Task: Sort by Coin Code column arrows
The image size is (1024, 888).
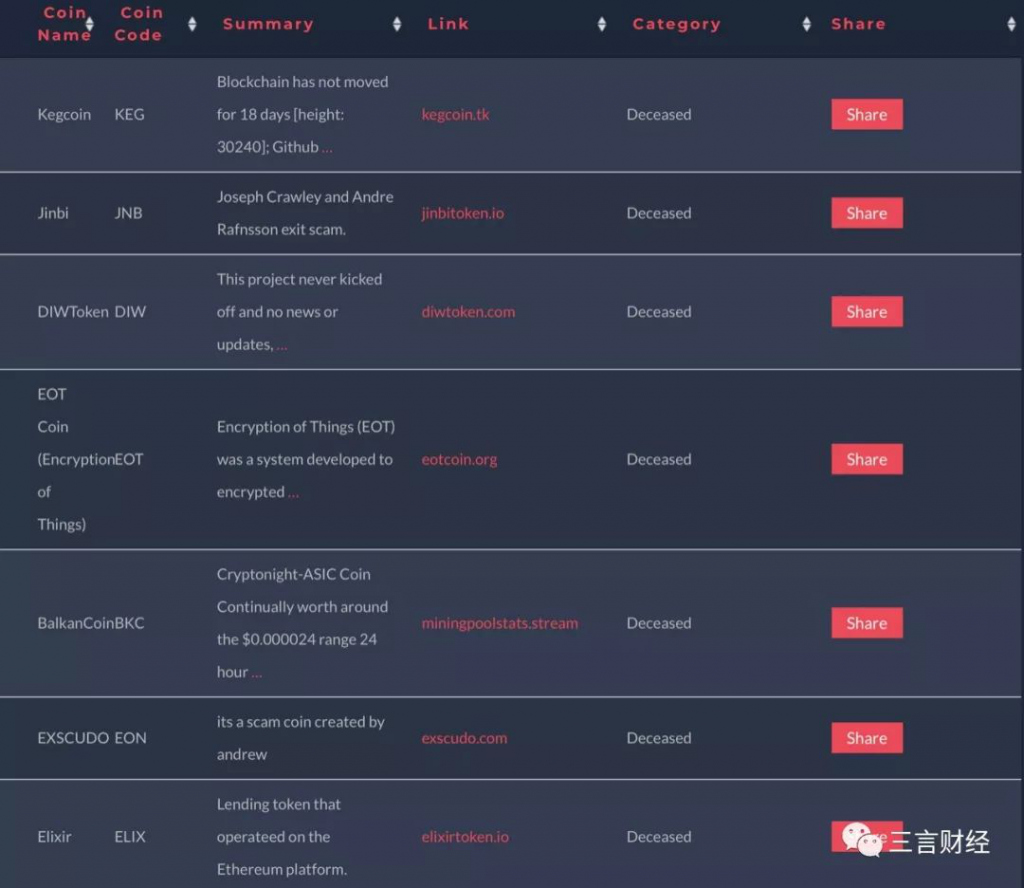Action: tap(192, 24)
